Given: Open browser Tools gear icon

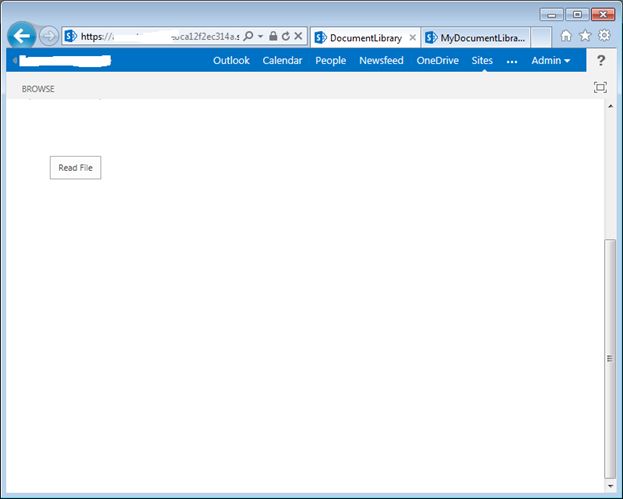Looking at the screenshot, I should tap(604, 35).
